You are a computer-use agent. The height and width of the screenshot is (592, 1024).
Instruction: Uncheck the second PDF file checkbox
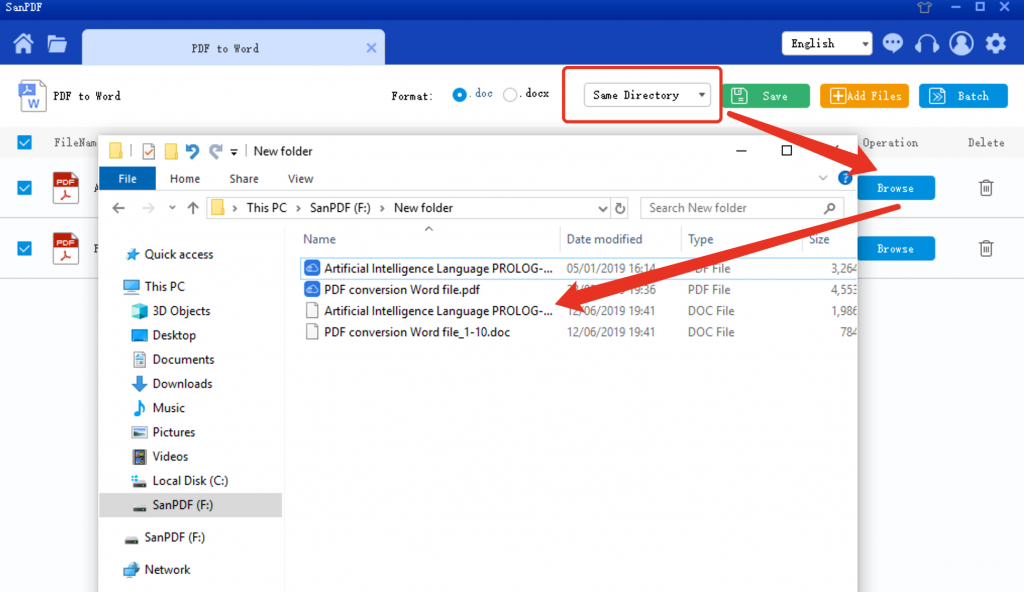click(25, 248)
